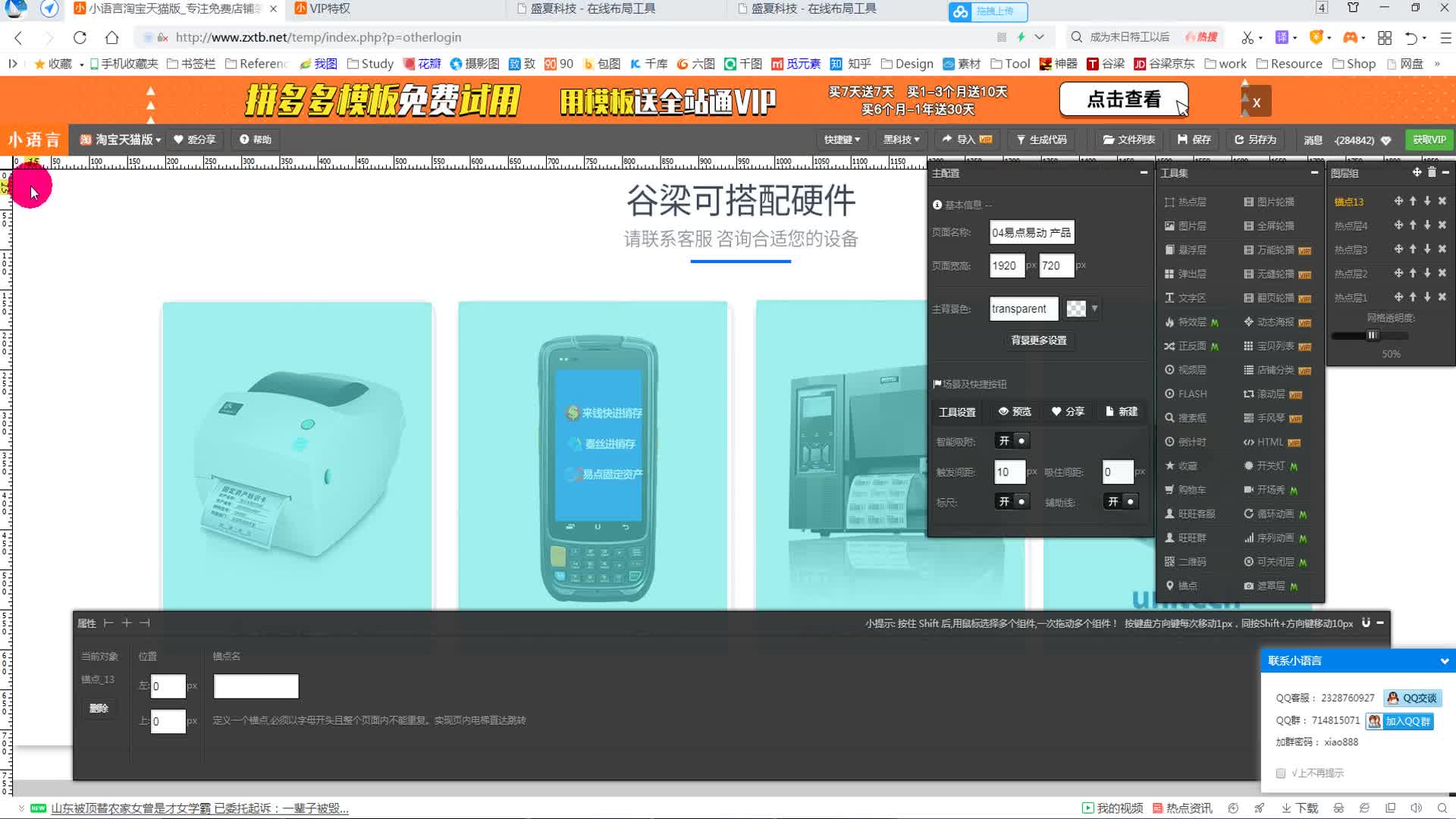Insert the 收藏 favorite star component

(1181, 466)
